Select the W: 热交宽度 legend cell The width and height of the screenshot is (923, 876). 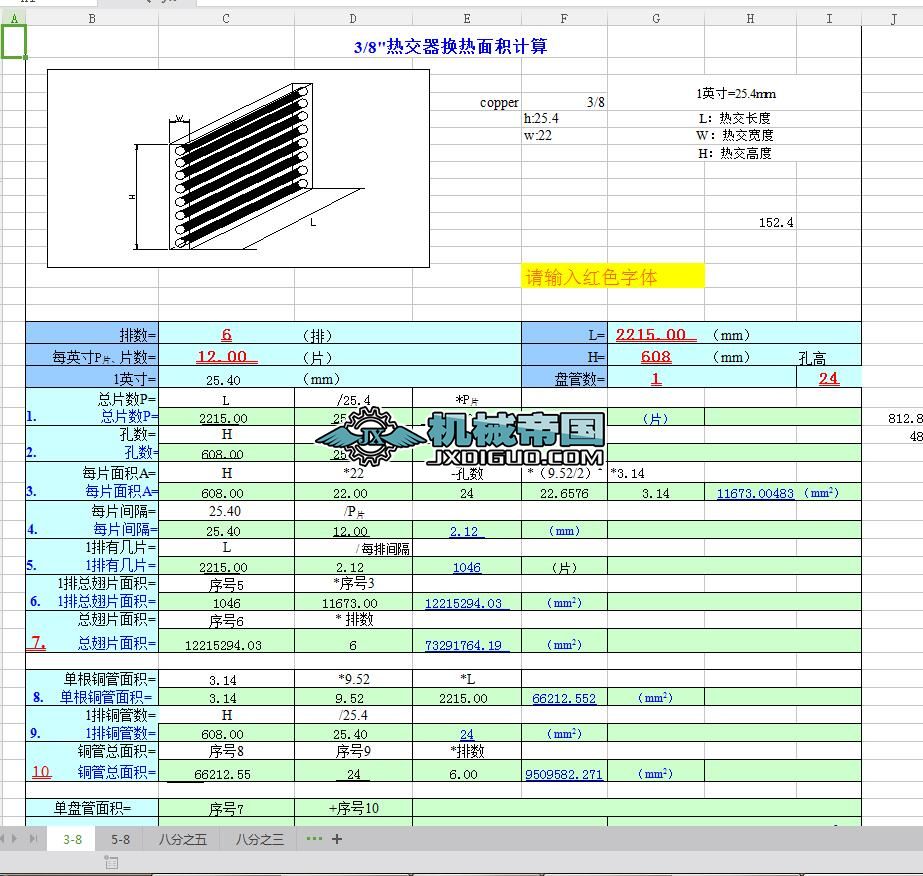coord(735,135)
